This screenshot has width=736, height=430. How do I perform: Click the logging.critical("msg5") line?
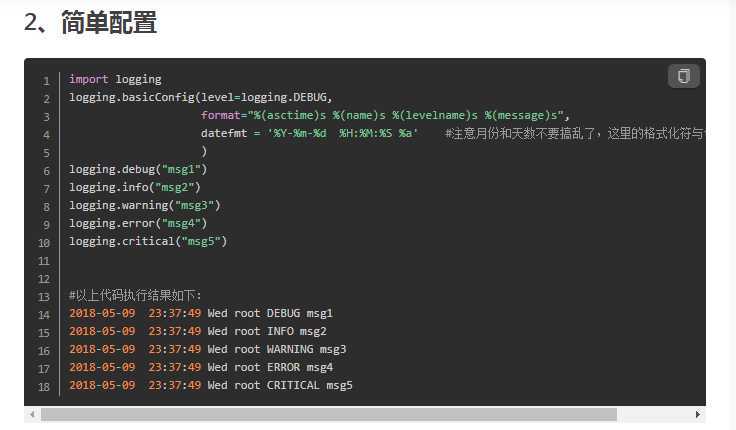coord(148,241)
